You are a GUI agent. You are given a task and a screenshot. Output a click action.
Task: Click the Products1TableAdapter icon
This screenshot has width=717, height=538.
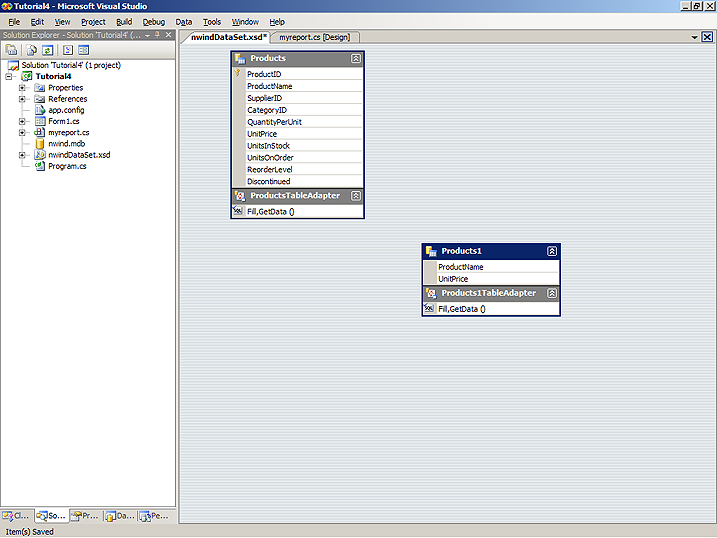tap(431, 293)
